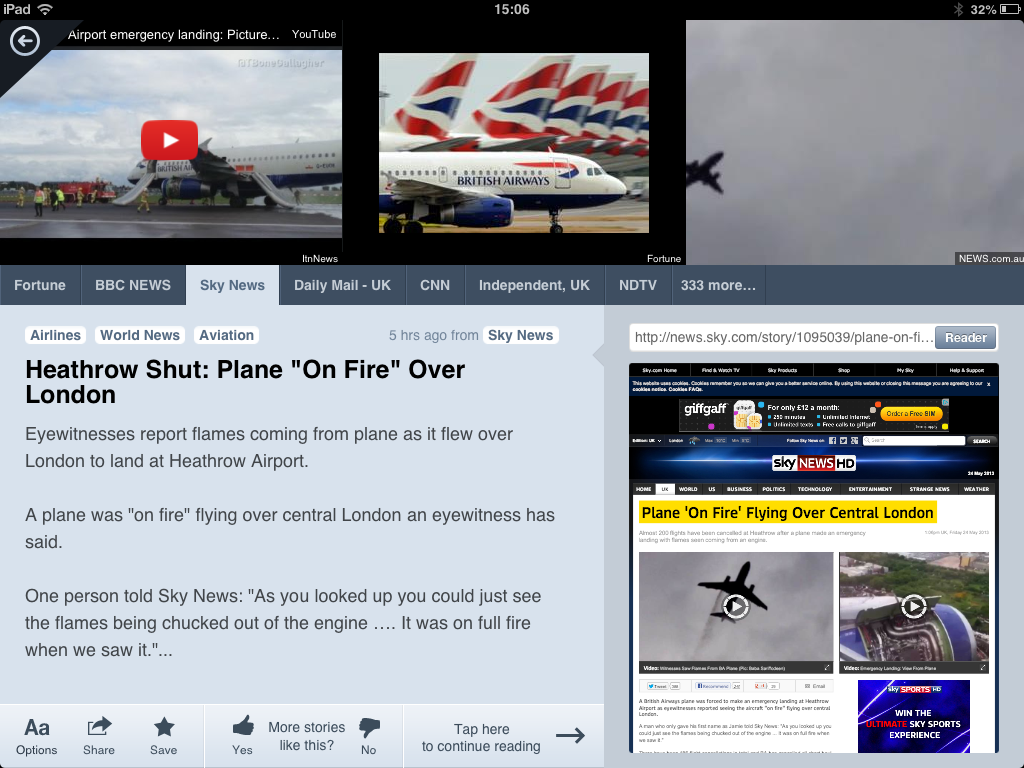Open the Aa Options text settings

point(37,737)
